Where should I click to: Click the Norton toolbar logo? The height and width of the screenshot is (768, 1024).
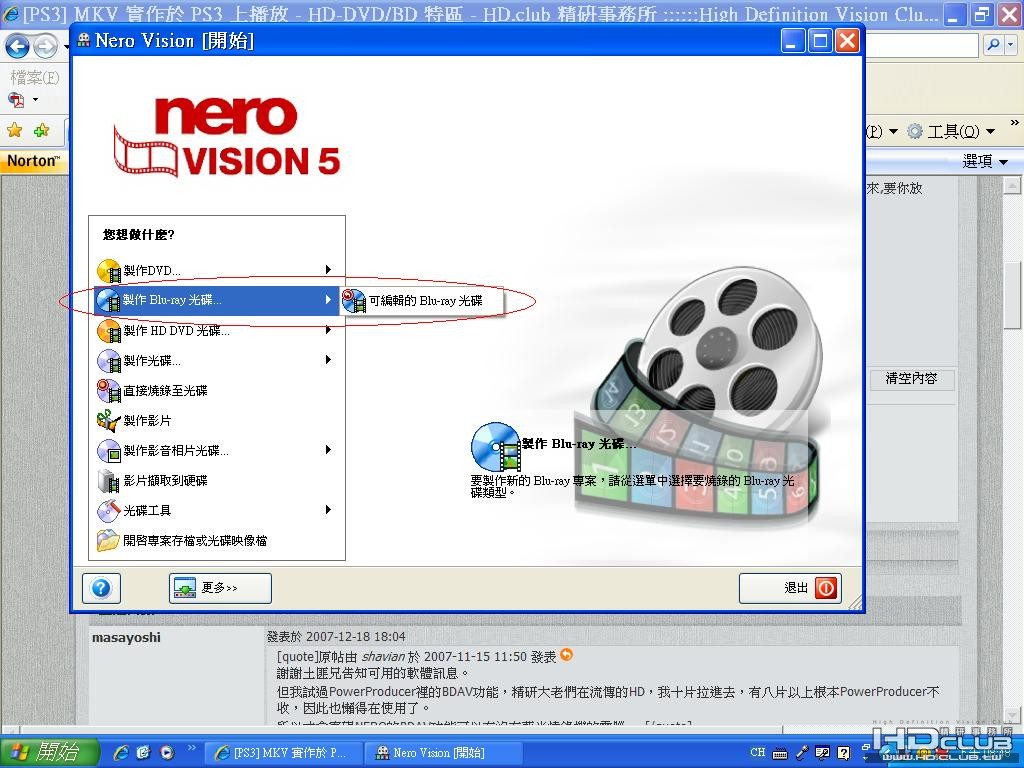(x=34, y=161)
